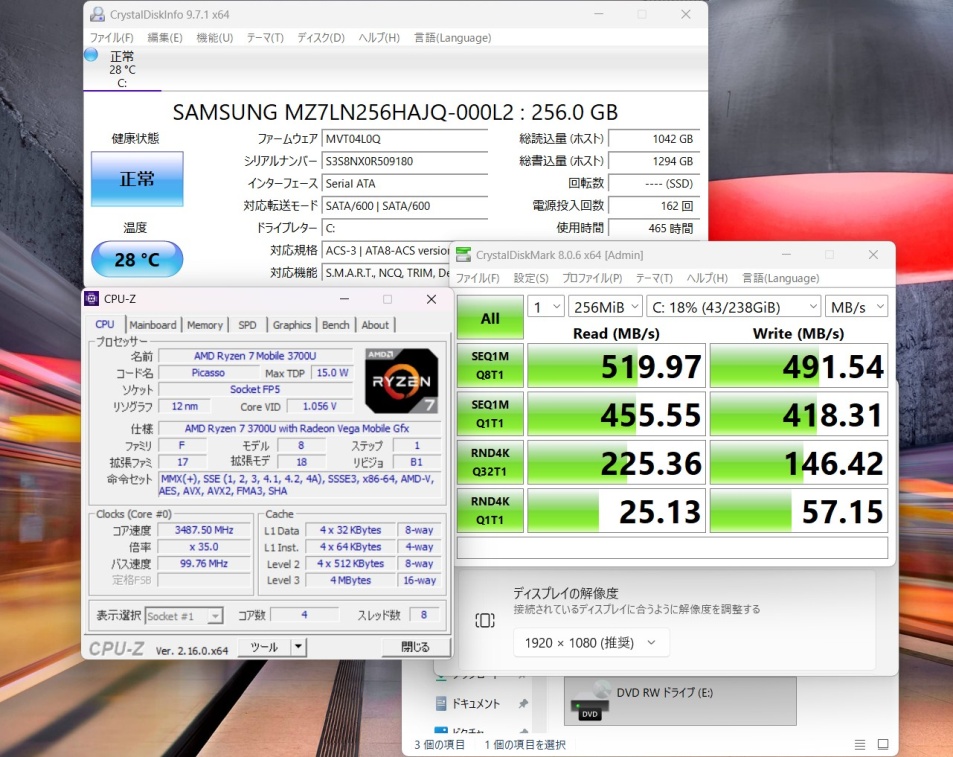Screen dimensions: 953x757
Task: Open the target drive dropdown C: 18%
Action: [x=734, y=307]
